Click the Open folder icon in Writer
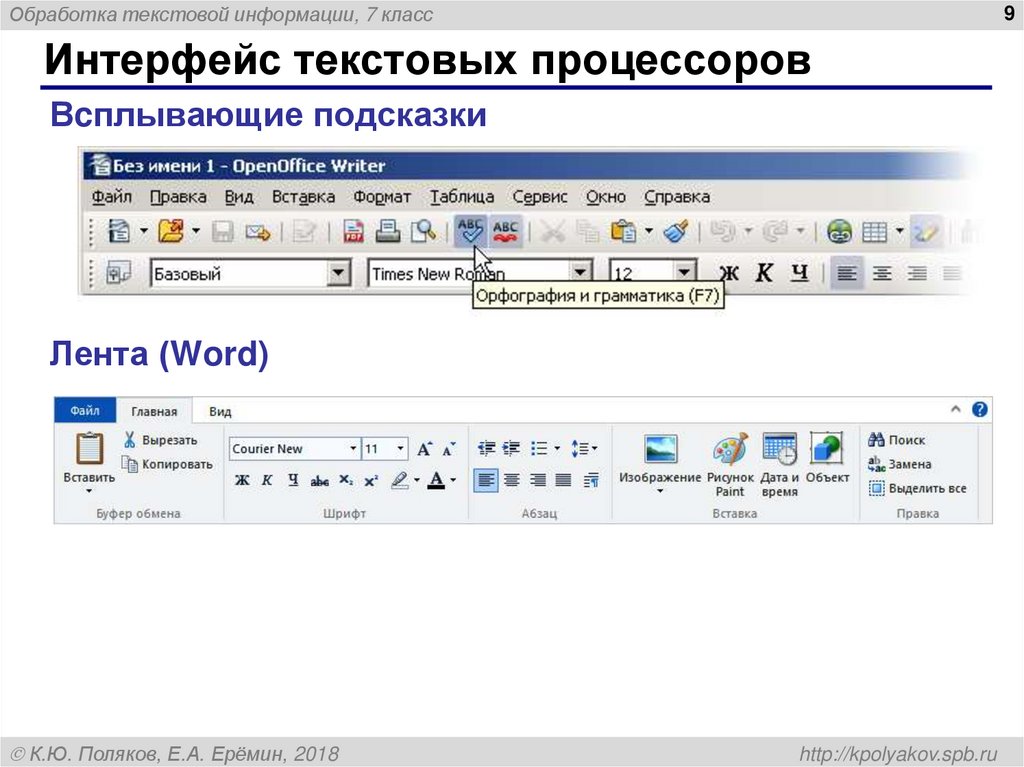 tap(171, 231)
